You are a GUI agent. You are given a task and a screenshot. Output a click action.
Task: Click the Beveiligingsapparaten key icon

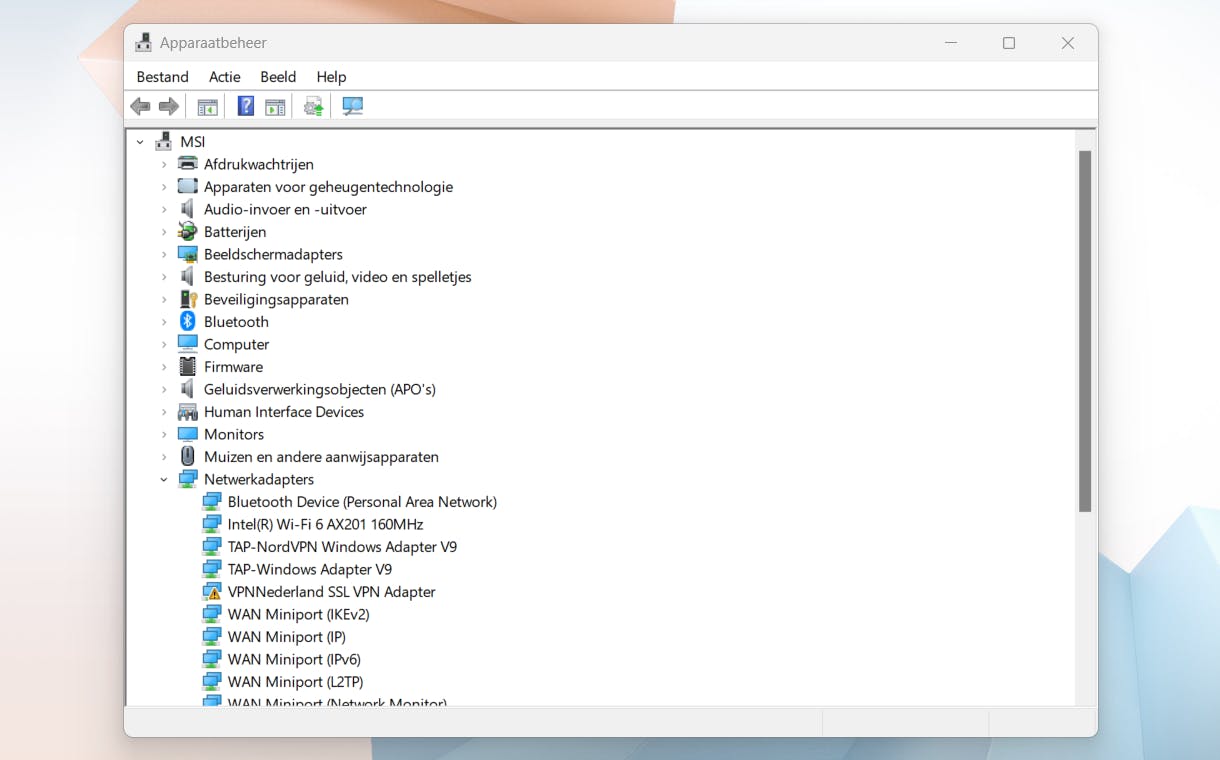click(187, 299)
